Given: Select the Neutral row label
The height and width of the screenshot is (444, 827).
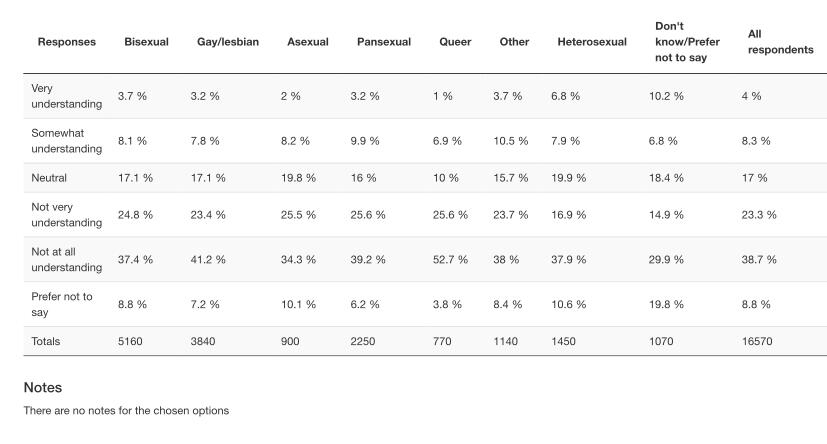Looking at the screenshot, I should (49, 178).
